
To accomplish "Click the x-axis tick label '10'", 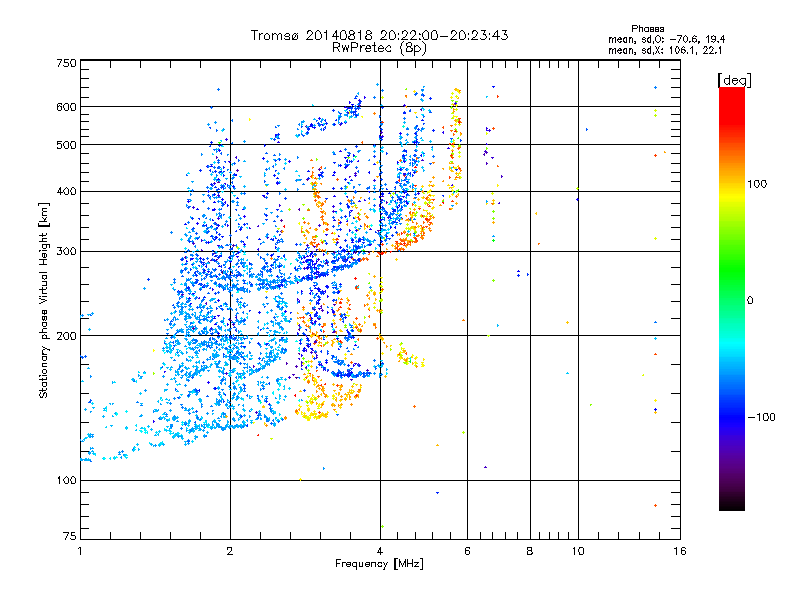I will 578,551.
